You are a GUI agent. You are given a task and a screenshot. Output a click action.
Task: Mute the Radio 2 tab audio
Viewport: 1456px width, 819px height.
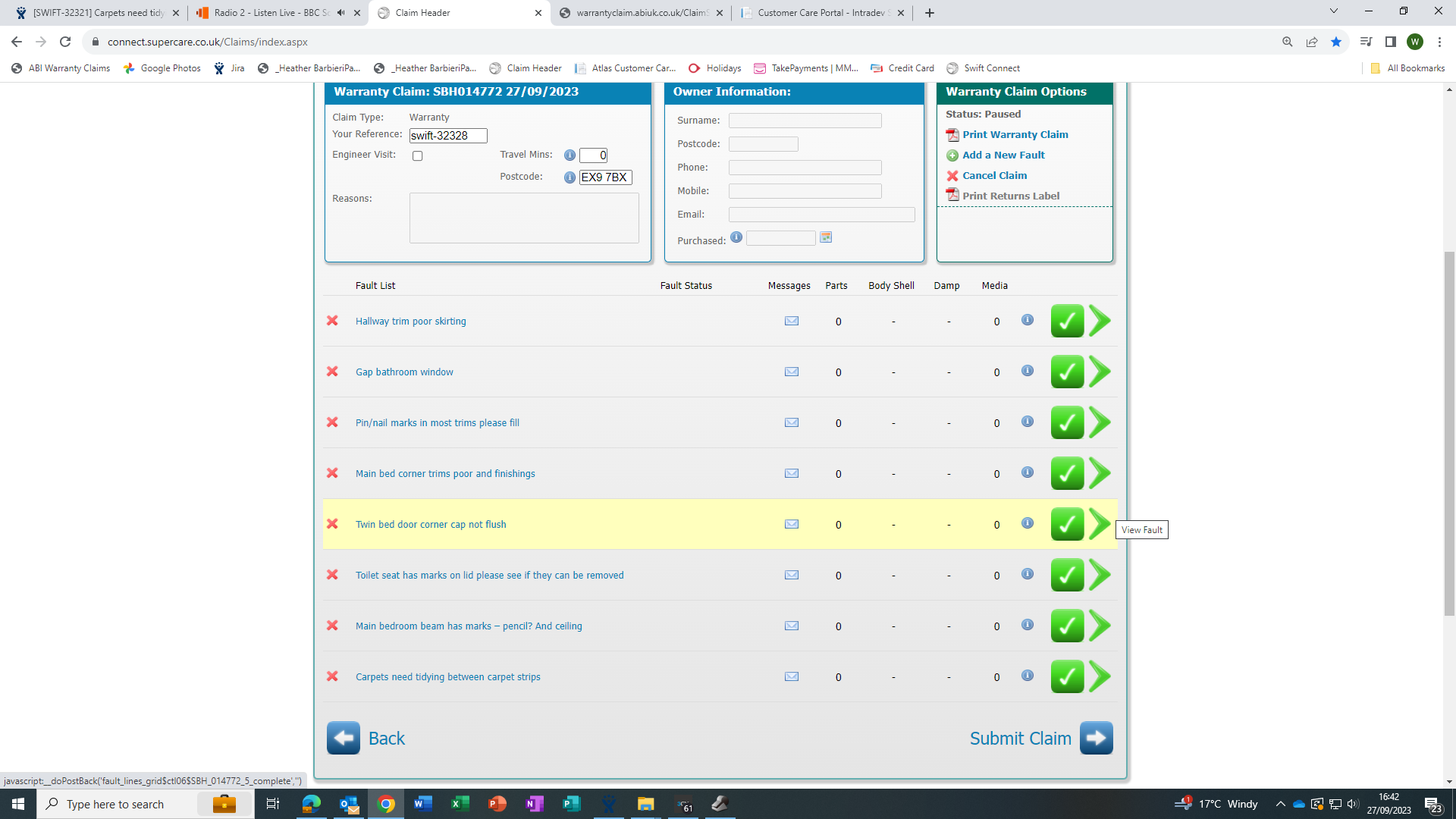tap(340, 13)
